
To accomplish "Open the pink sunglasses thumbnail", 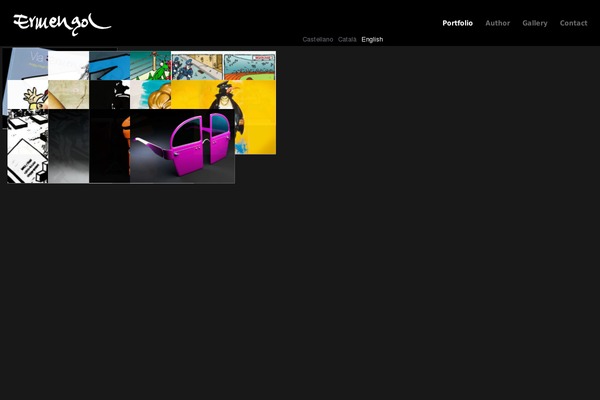I will [x=183, y=146].
